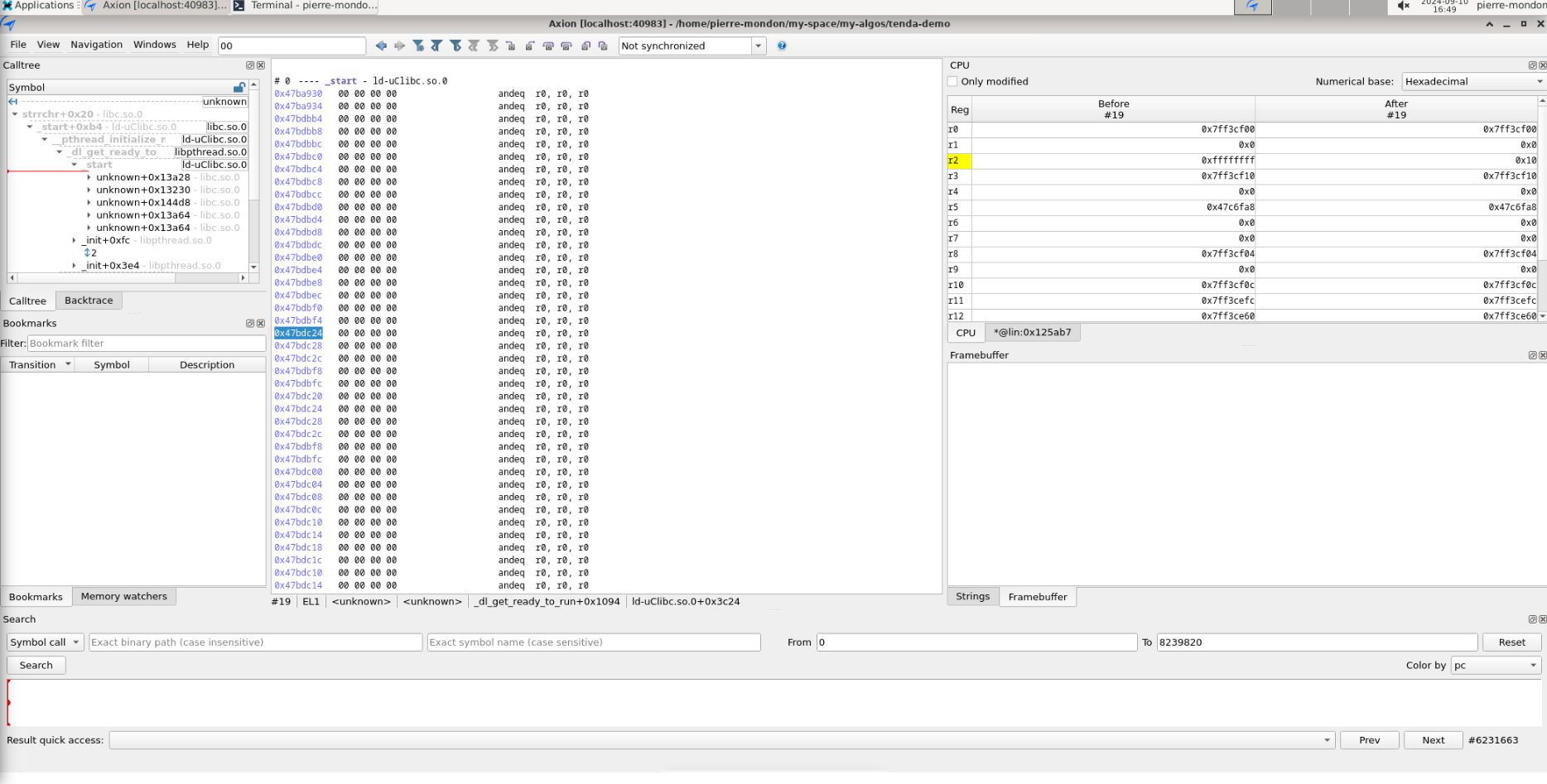Close the Search panel
Viewport: 1547px width, 784px height.
click(x=1542, y=619)
